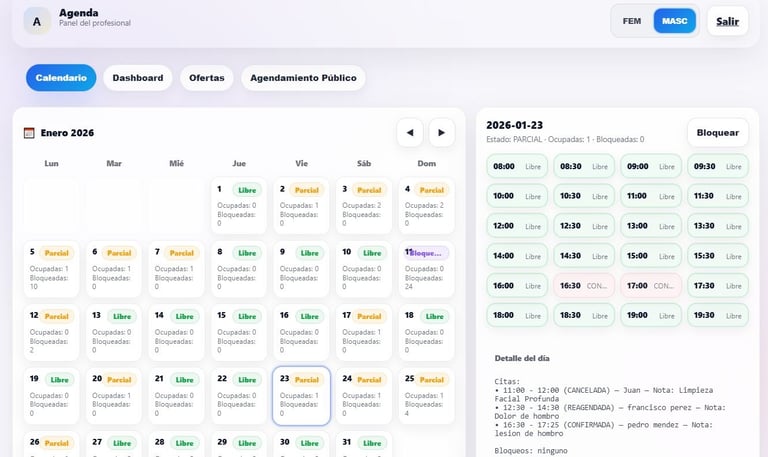Open the 16:30 confirmed slot
This screenshot has height=457, width=768.
584,286
